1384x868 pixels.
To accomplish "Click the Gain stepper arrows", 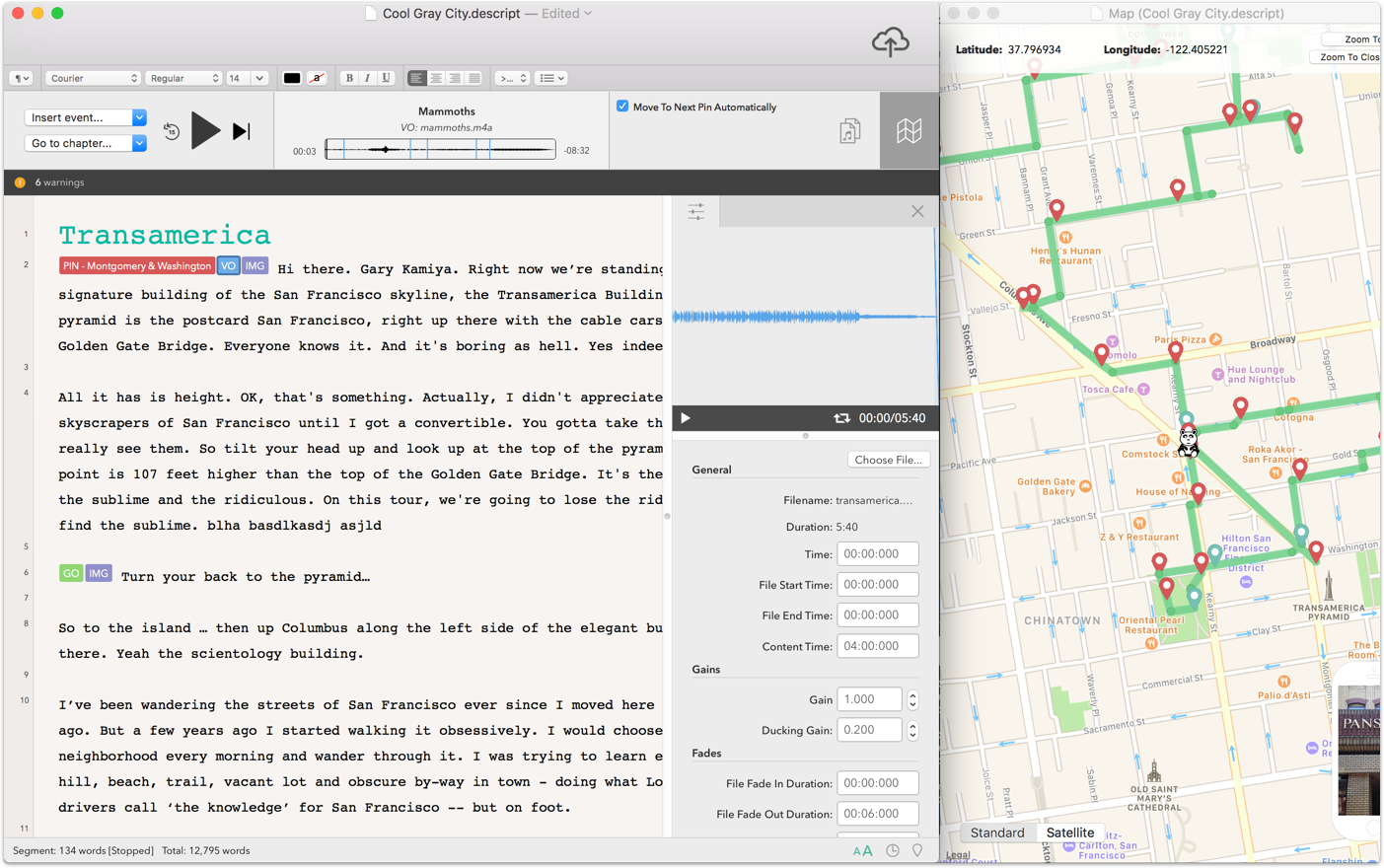I will coord(912,699).
